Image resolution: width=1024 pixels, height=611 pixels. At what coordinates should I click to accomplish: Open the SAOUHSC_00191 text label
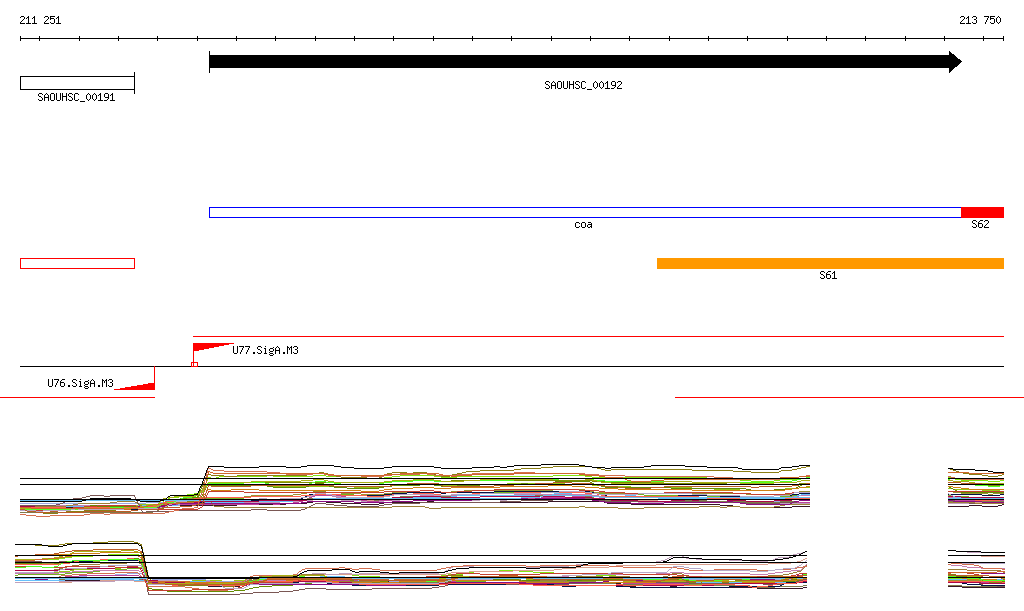point(76,98)
